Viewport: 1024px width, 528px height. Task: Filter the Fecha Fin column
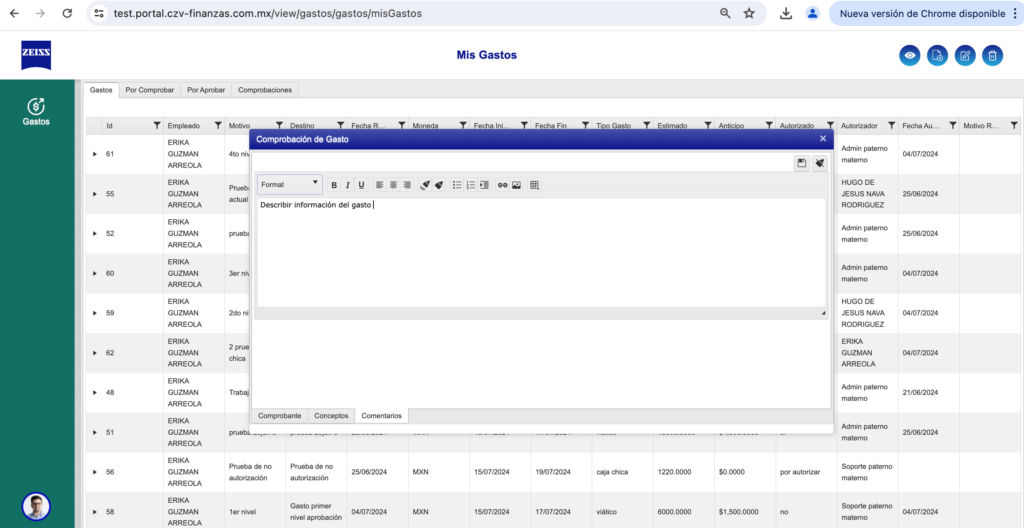pyautogui.click(x=586, y=125)
